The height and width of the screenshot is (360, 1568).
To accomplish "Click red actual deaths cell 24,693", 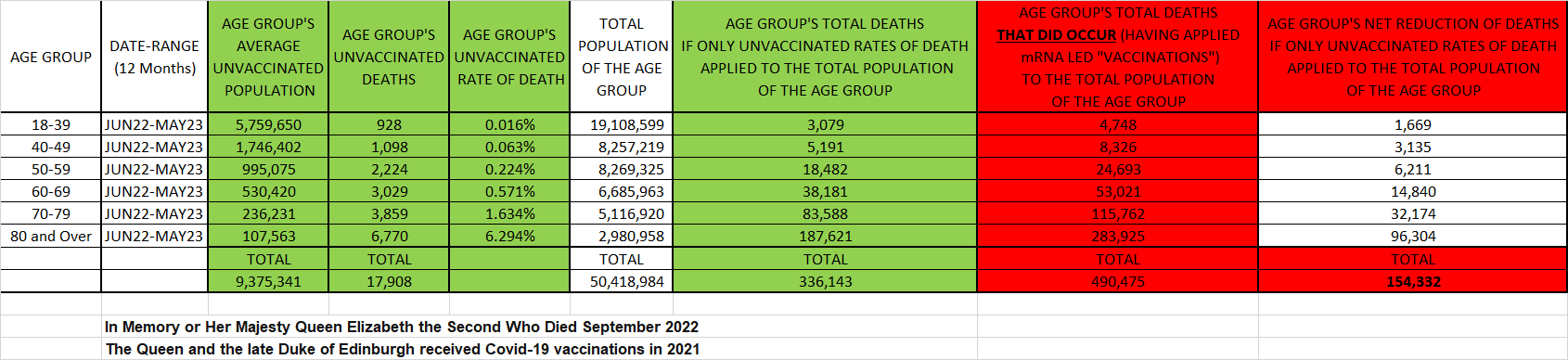I will tap(1118, 169).
